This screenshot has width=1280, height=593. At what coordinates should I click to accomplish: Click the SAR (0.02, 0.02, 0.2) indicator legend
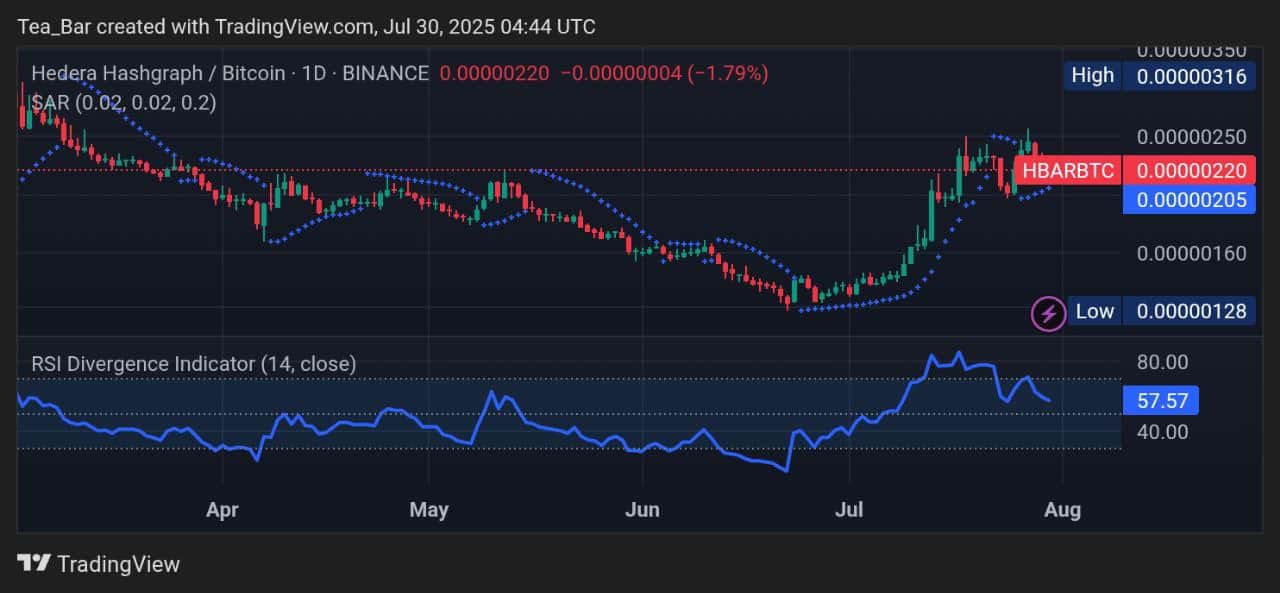point(124,102)
